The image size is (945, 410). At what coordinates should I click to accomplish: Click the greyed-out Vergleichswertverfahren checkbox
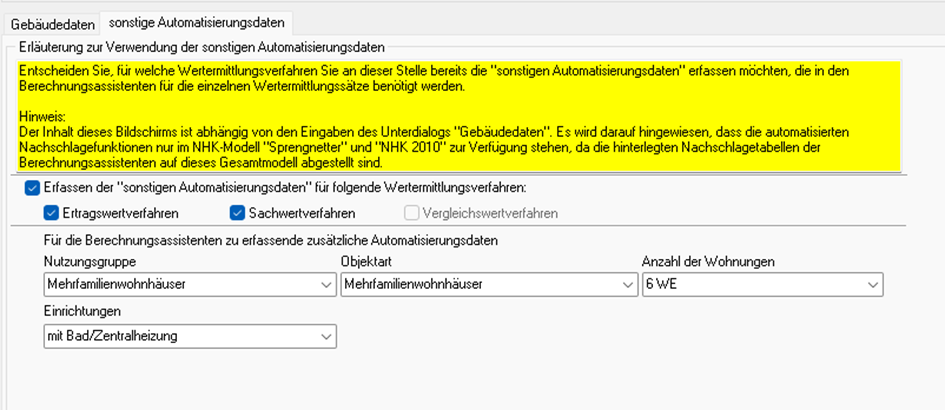coord(412,212)
